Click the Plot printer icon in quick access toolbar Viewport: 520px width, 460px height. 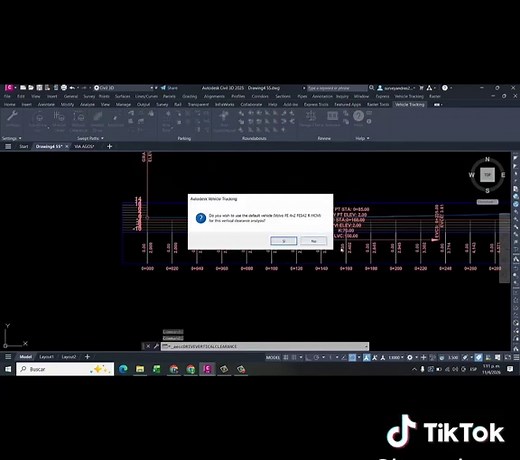[x=64, y=88]
